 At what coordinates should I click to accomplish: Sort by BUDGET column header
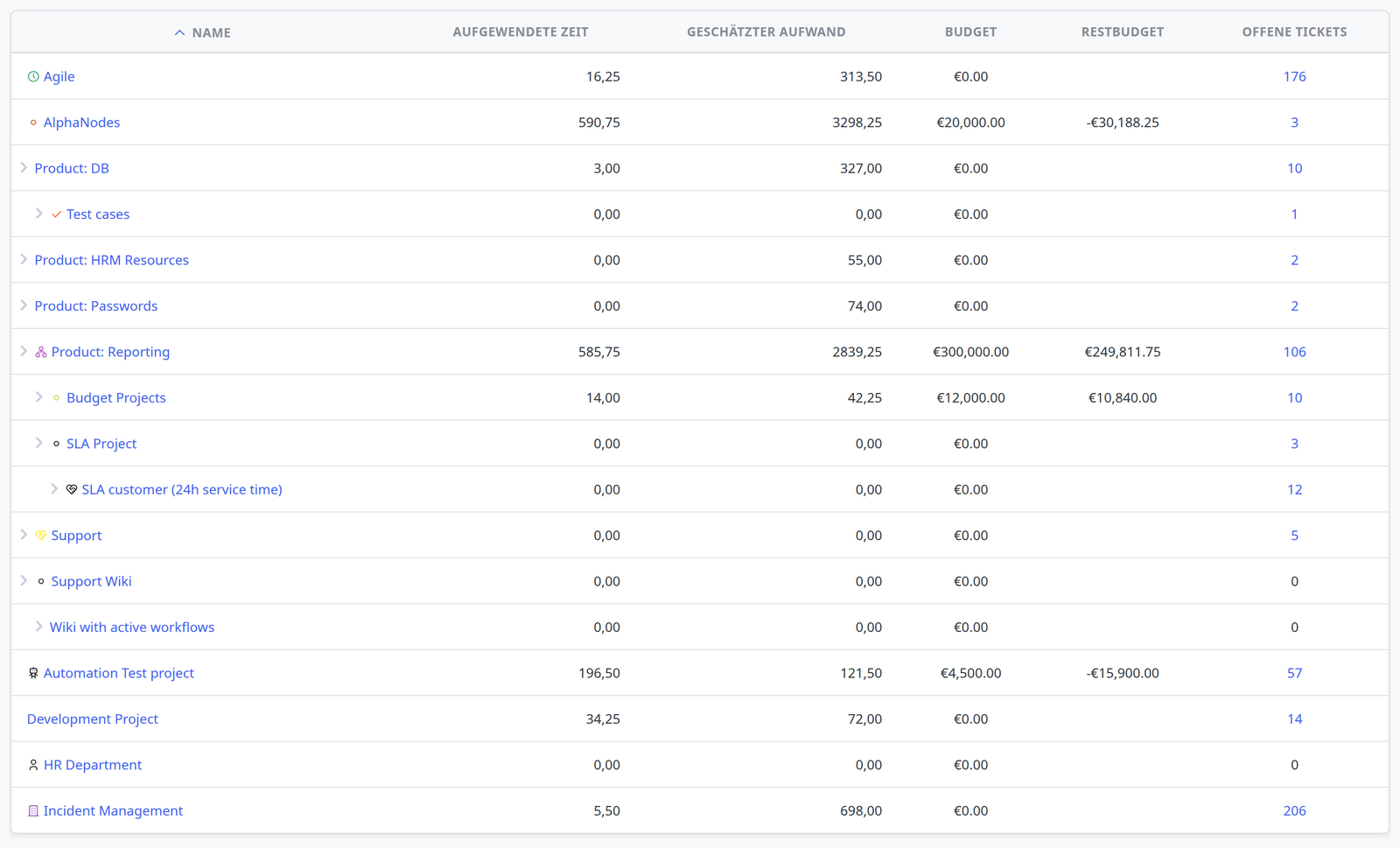(970, 32)
